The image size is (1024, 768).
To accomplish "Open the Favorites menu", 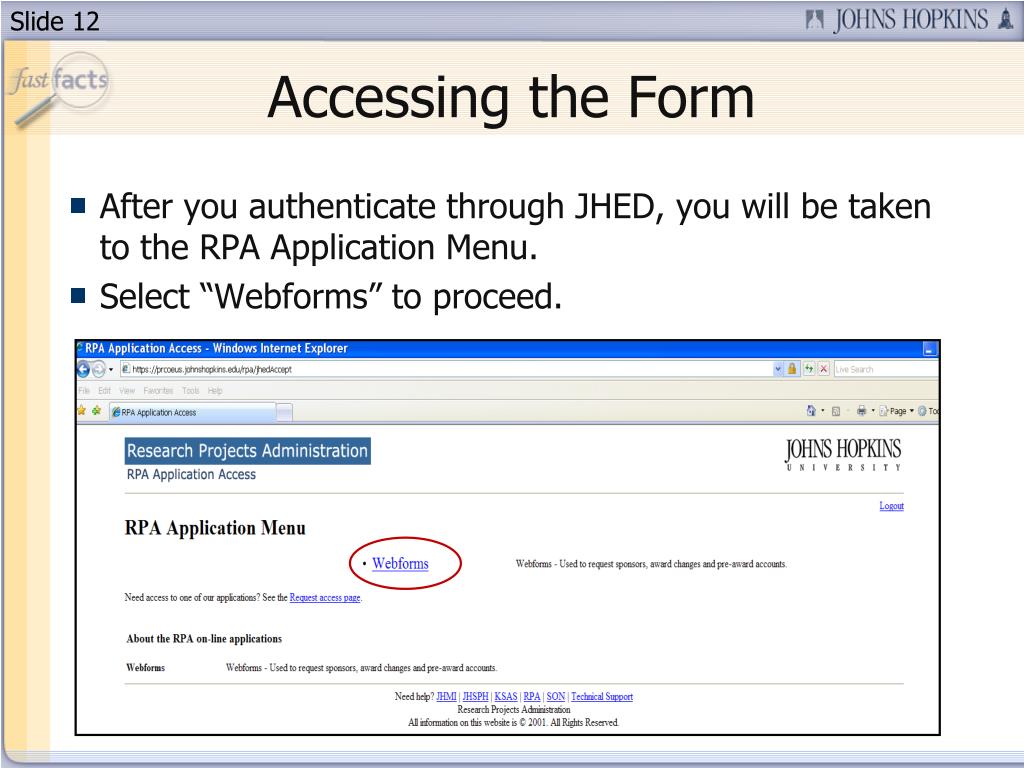I will tap(158, 391).
